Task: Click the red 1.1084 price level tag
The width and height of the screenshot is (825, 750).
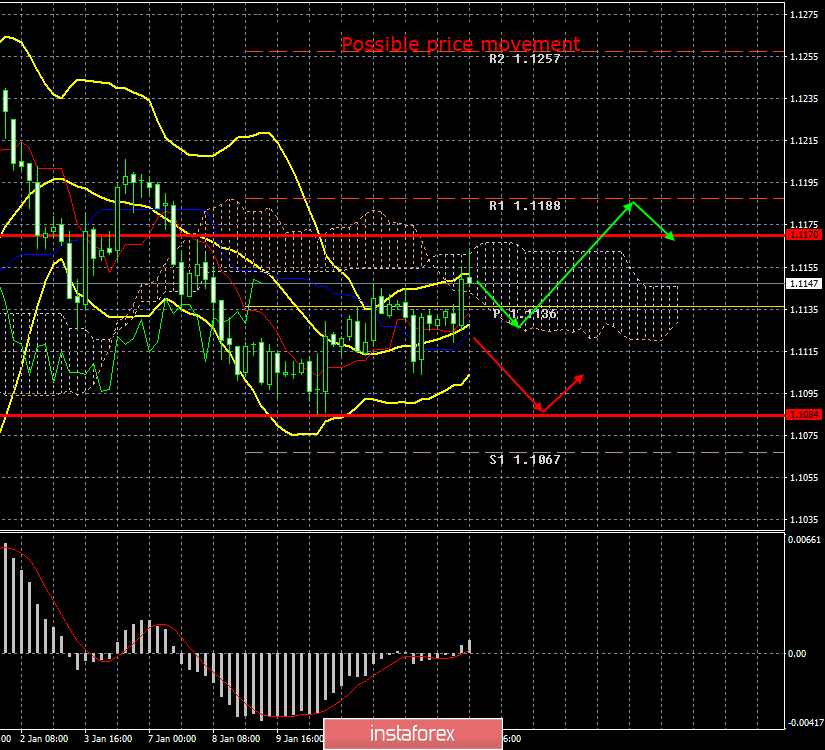Action: coord(803,415)
